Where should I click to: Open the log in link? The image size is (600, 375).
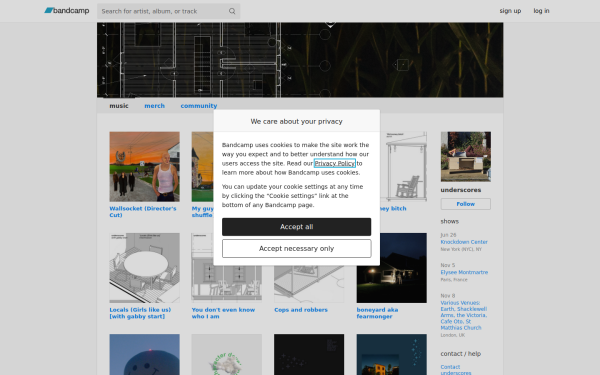point(541,11)
